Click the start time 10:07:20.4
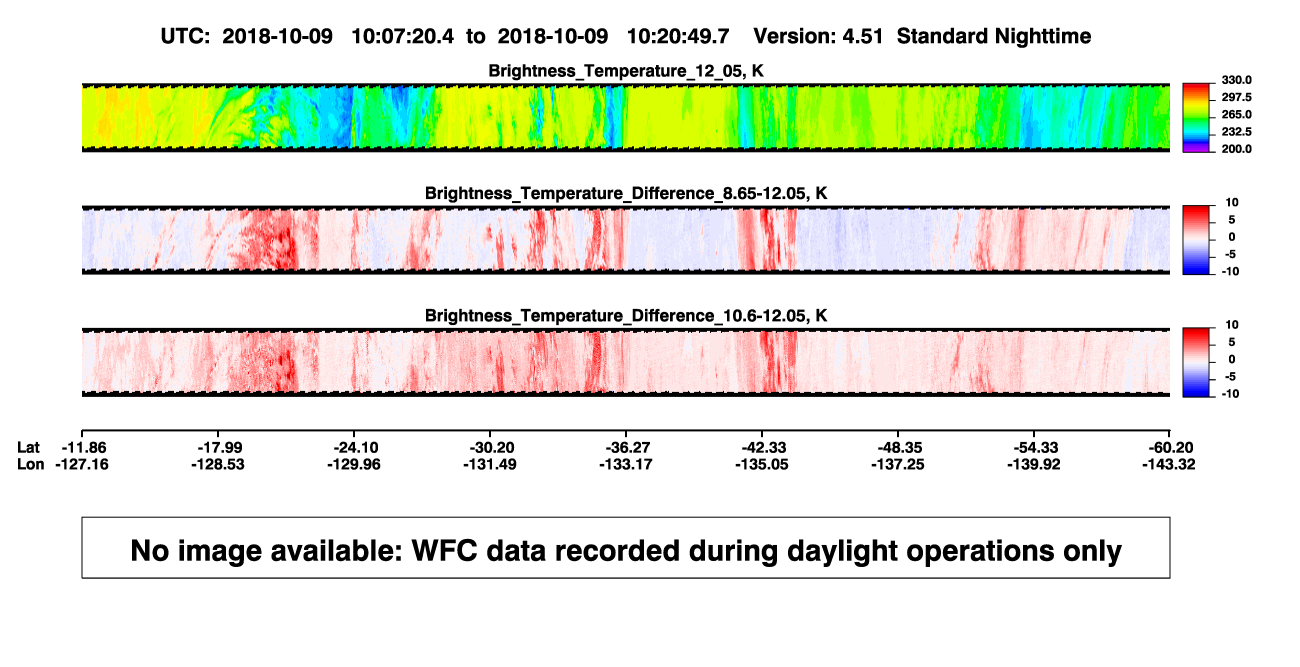1300x667 pixels. (402, 36)
